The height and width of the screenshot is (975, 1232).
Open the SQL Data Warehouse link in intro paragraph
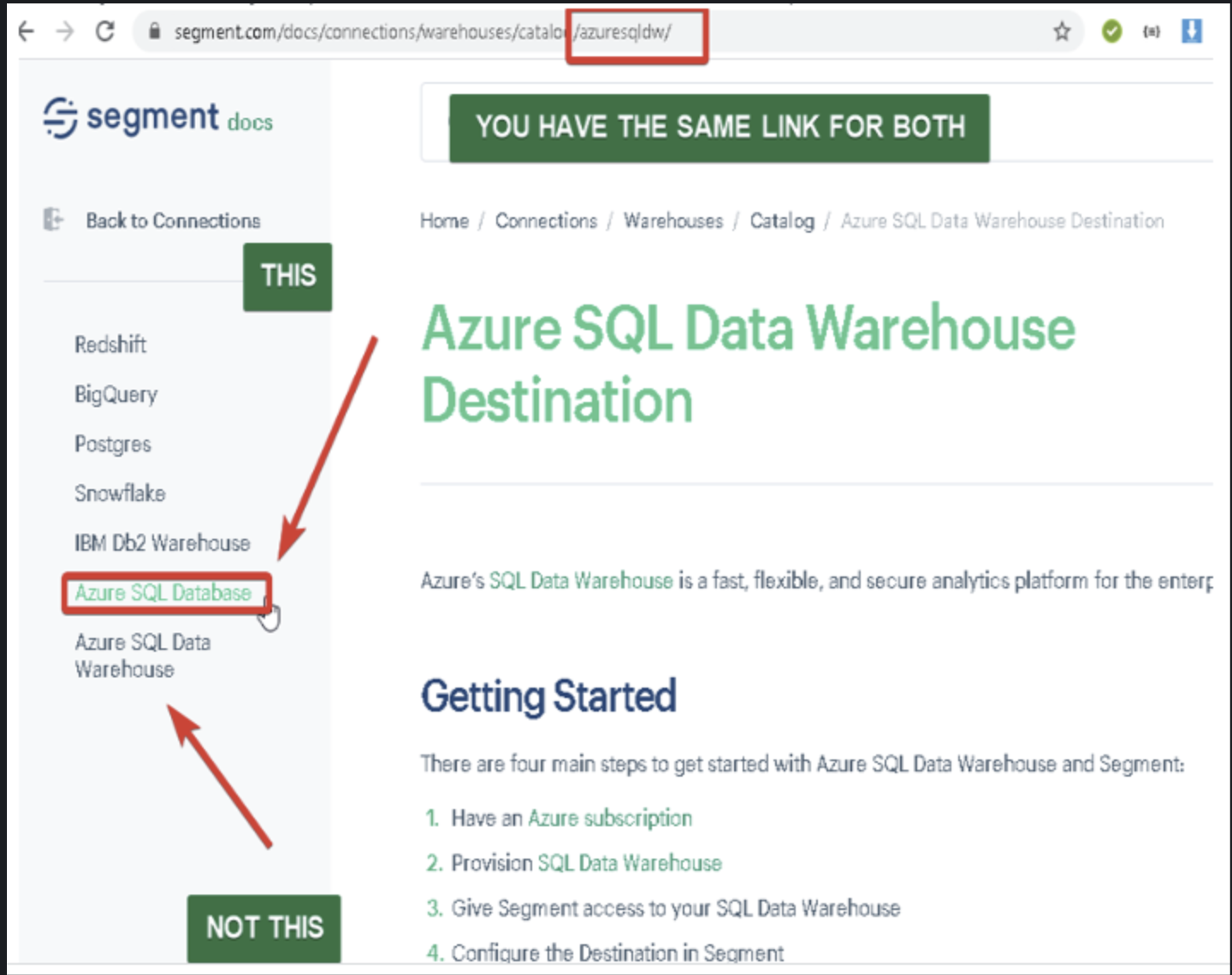tap(581, 581)
